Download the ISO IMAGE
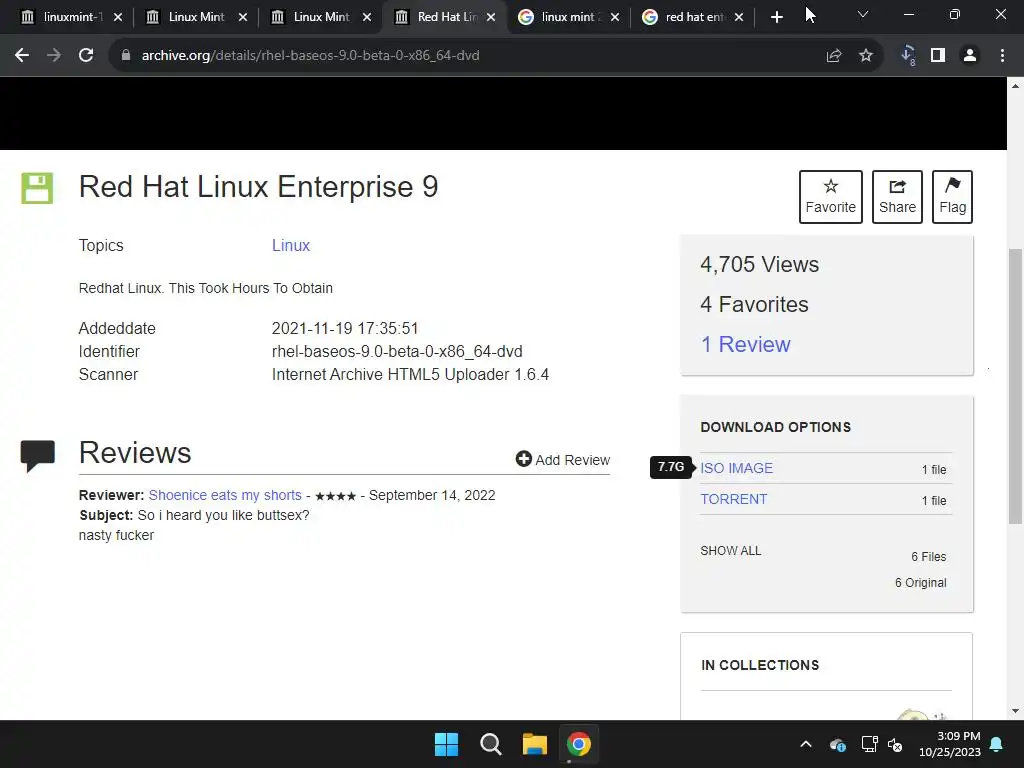 (x=737, y=468)
